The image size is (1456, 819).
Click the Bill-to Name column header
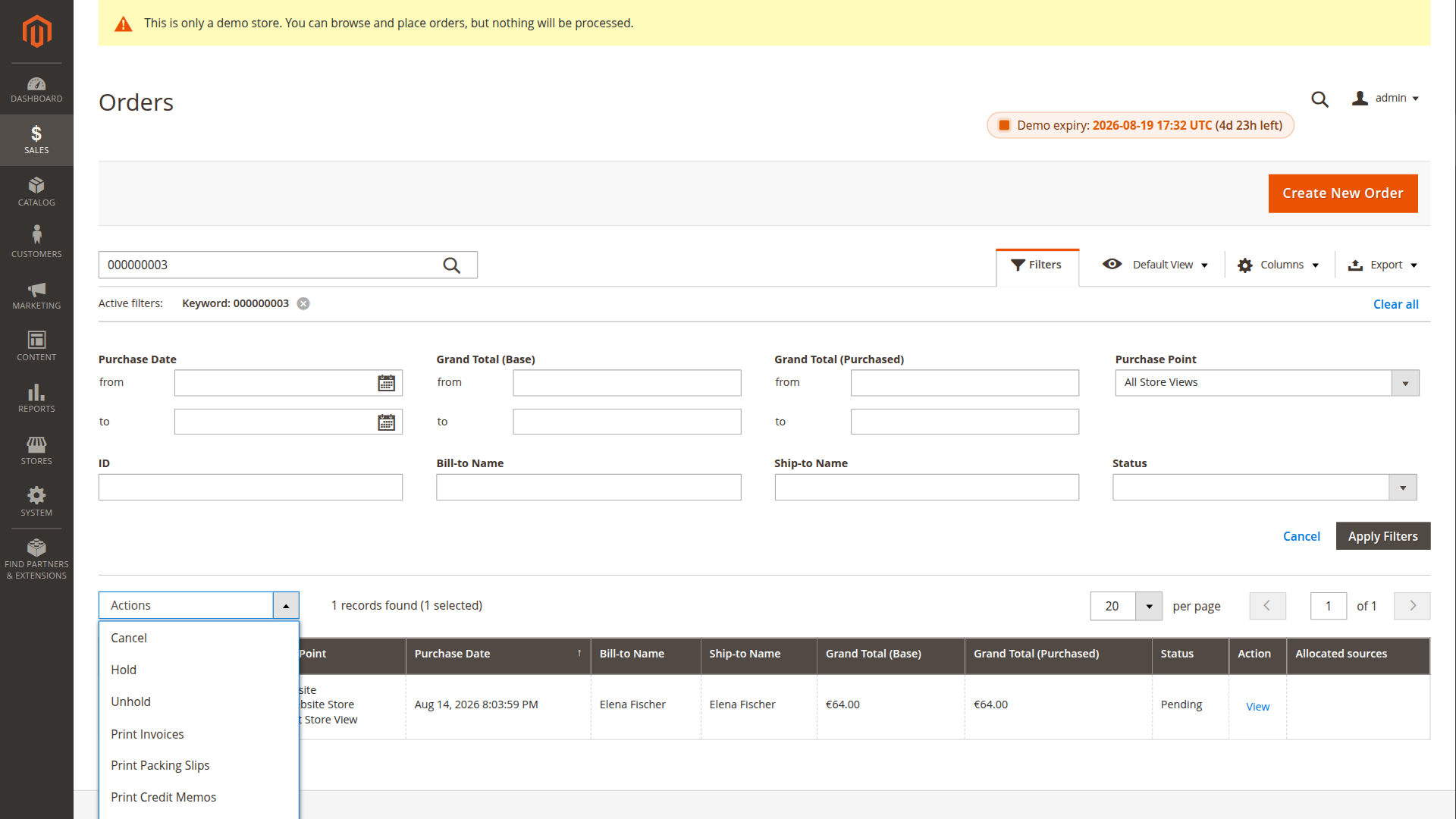tap(645, 654)
